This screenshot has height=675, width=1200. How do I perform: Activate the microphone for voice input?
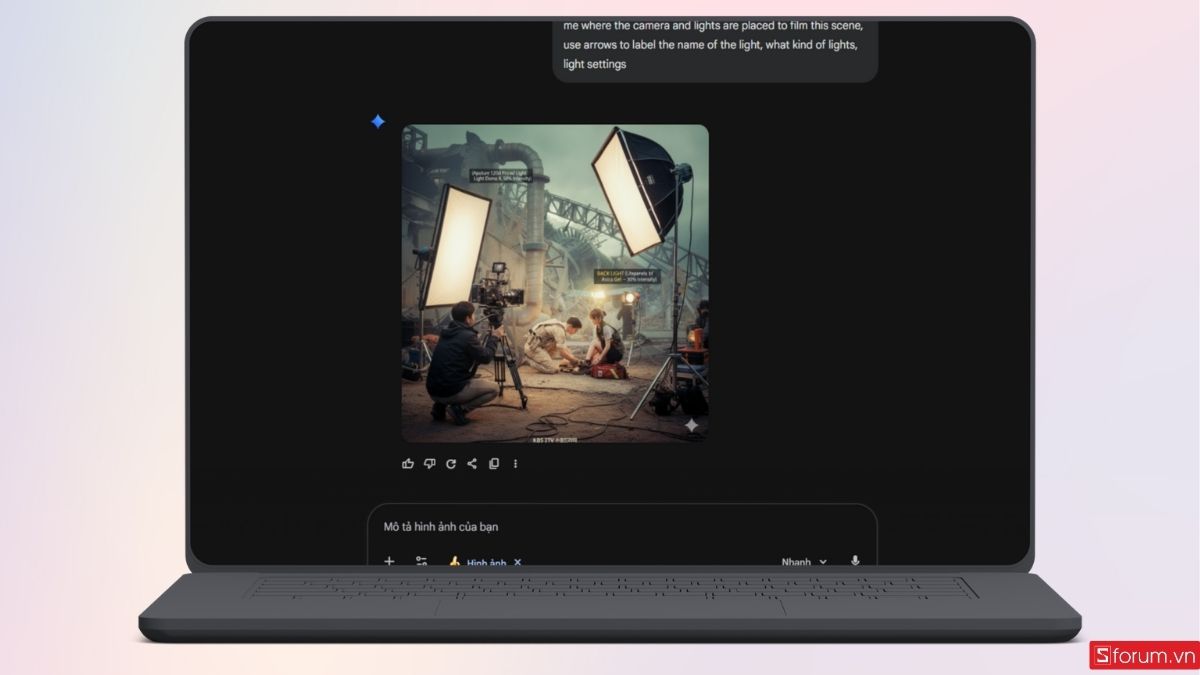[855, 561]
